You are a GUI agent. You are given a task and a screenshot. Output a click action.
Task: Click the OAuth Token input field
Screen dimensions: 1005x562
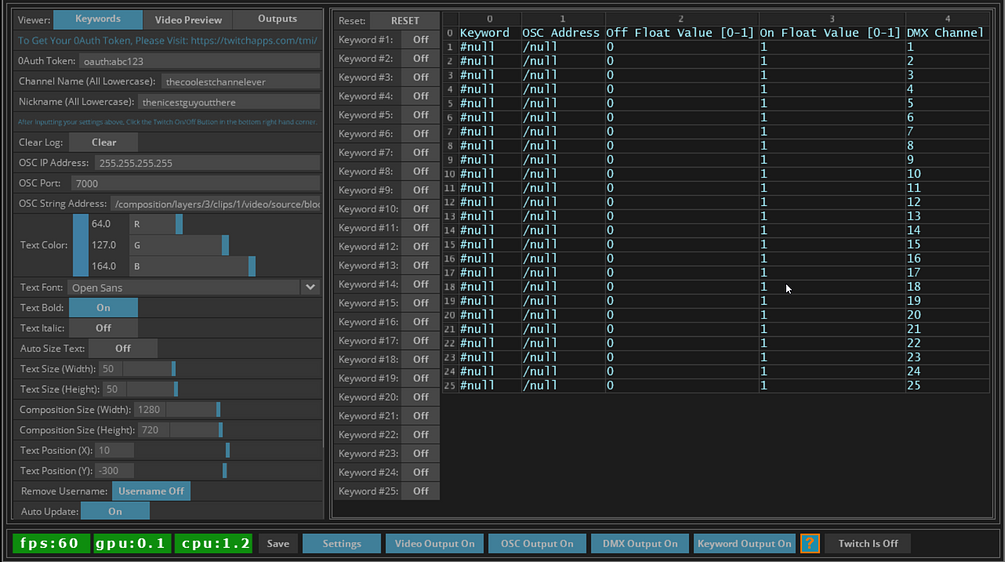pyautogui.click(x=199, y=62)
